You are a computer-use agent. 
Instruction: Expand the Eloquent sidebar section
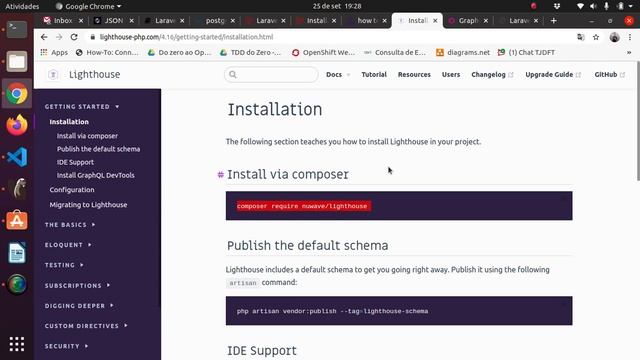tap(68, 245)
